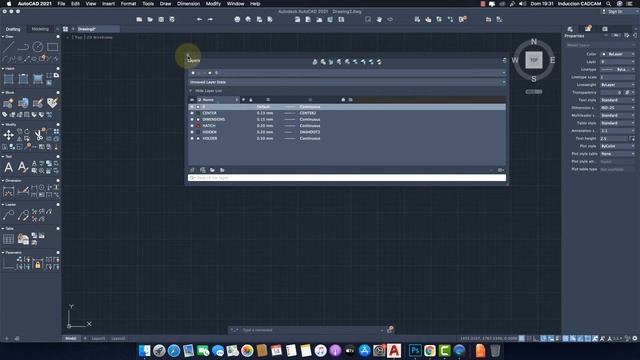Toggle visibility of CENTER layer

(192, 113)
